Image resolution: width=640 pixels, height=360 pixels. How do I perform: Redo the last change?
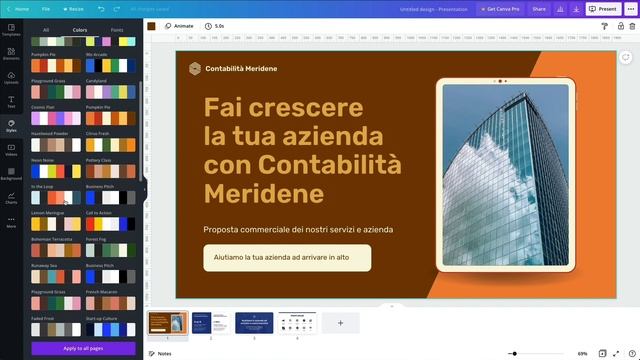[117, 9]
